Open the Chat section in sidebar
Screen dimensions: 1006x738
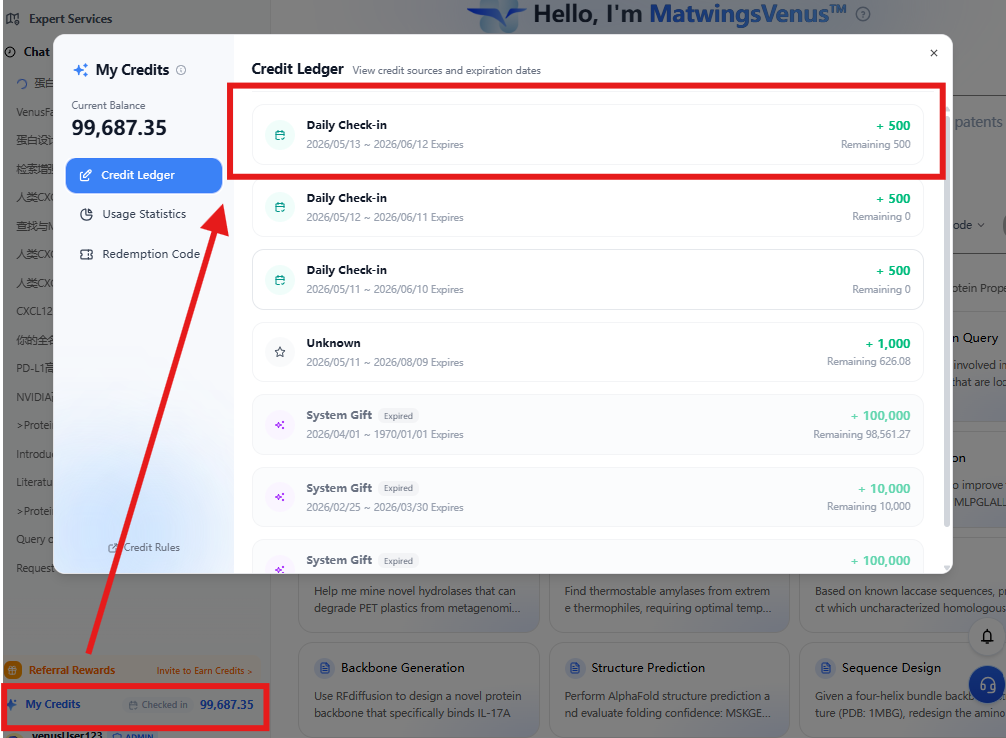click(x=36, y=52)
